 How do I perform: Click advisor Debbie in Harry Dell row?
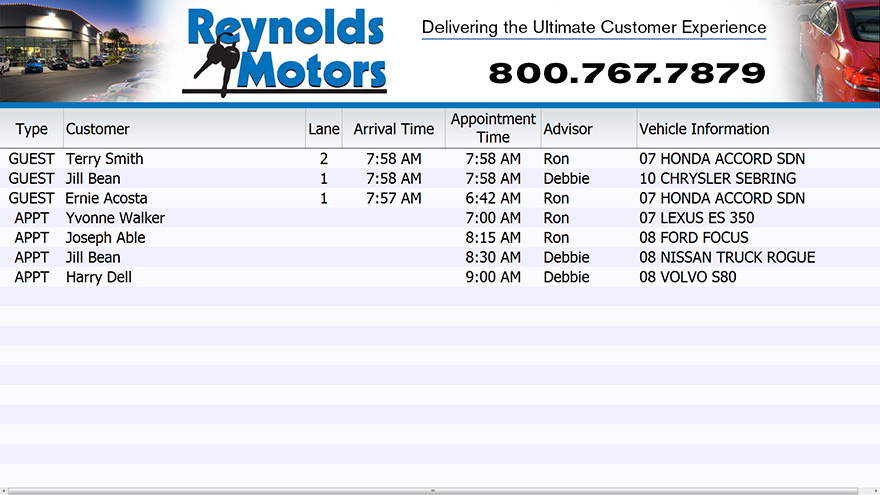(x=566, y=277)
